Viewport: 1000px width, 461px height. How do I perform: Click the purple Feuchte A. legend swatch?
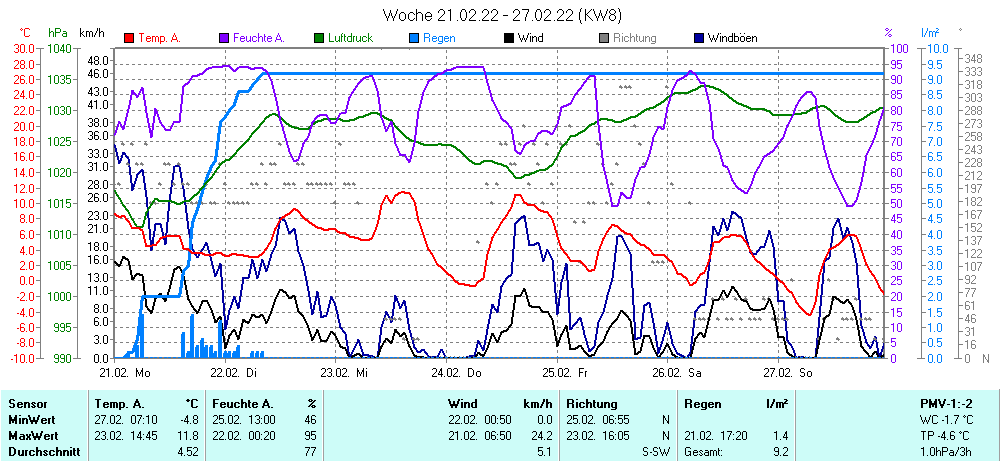[x=224, y=38]
